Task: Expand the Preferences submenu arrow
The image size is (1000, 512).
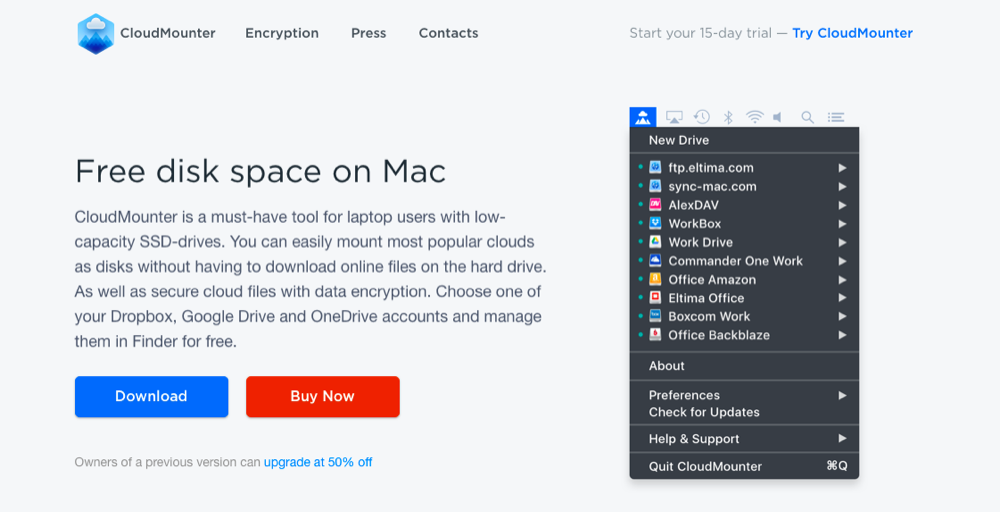Action: 842,395
